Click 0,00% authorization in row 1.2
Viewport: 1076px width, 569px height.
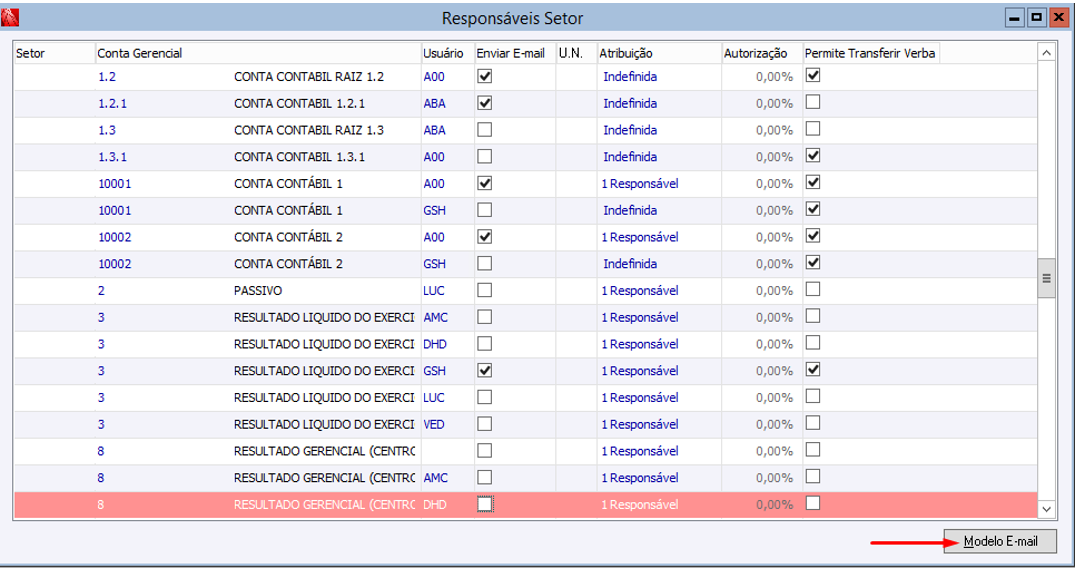point(775,77)
